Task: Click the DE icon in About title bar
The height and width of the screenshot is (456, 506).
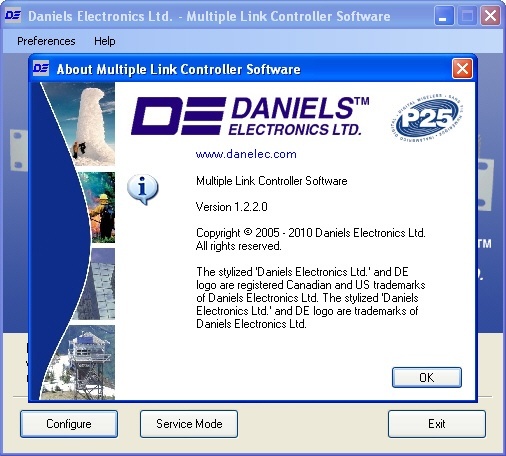Action: point(41,68)
